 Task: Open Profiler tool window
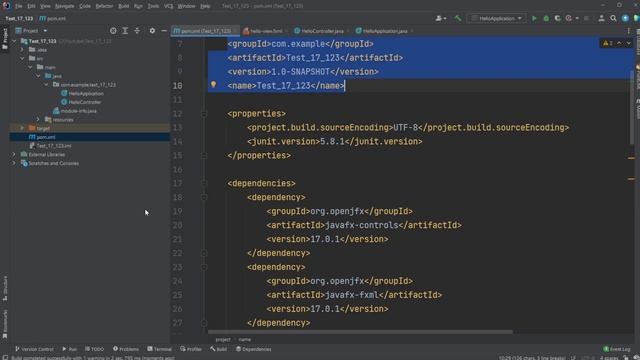click(191, 349)
